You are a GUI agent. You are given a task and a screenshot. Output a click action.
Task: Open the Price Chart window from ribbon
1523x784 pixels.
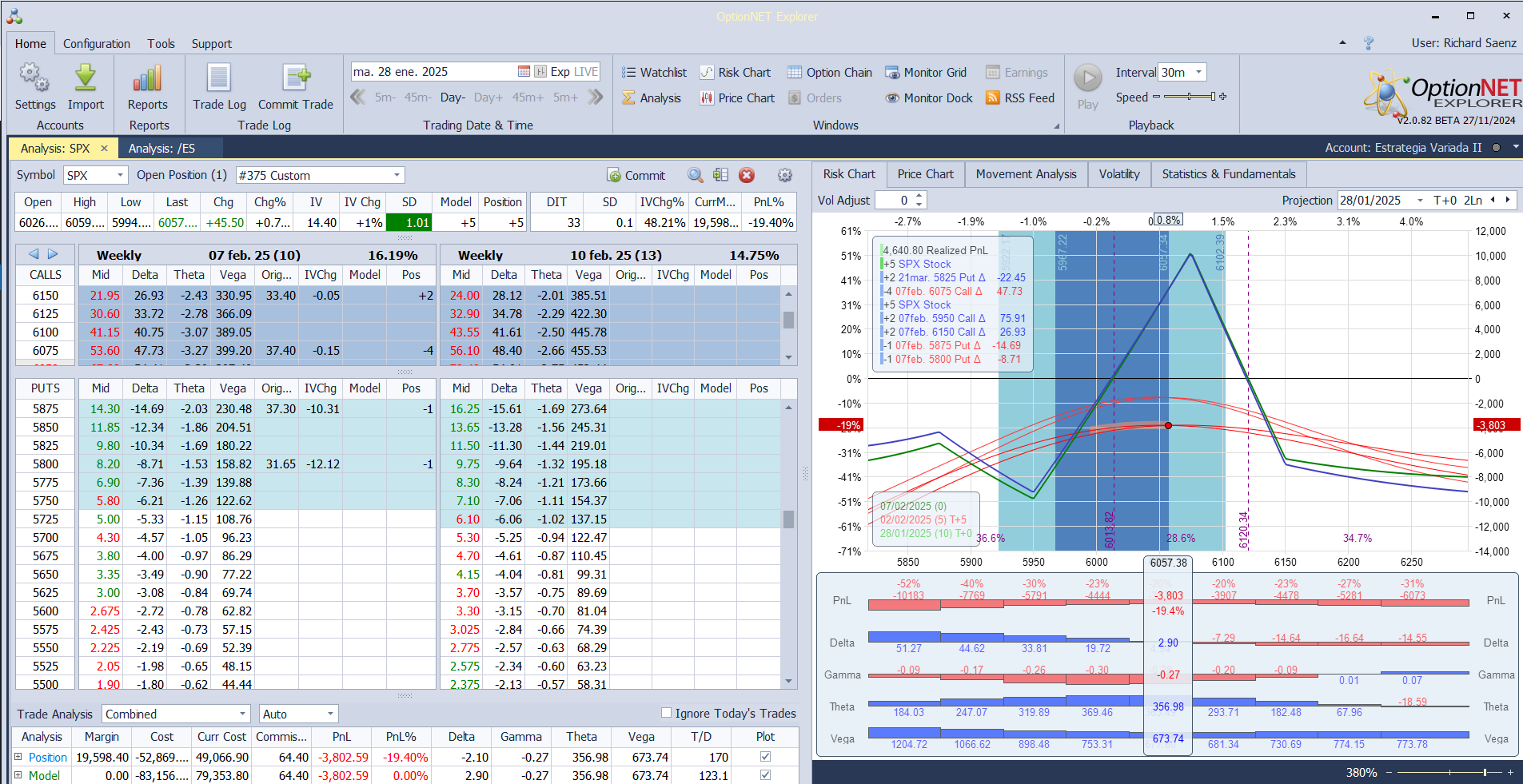737,98
